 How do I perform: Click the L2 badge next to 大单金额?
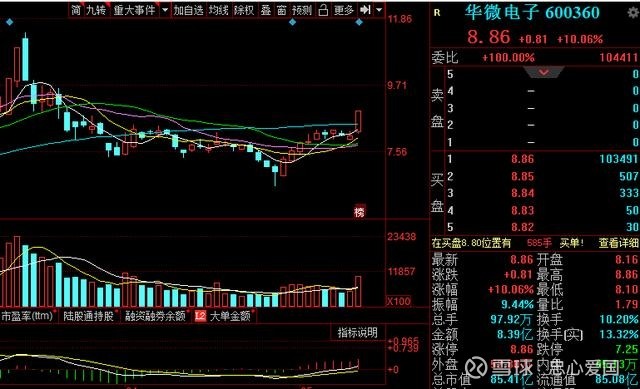click(x=200, y=316)
